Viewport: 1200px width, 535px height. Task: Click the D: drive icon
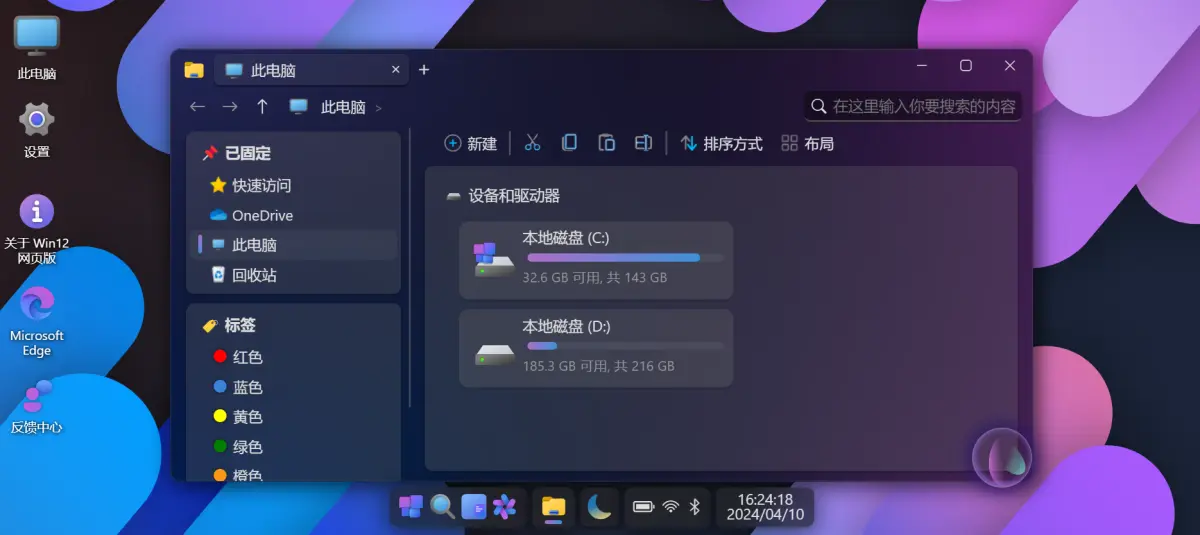(x=494, y=353)
